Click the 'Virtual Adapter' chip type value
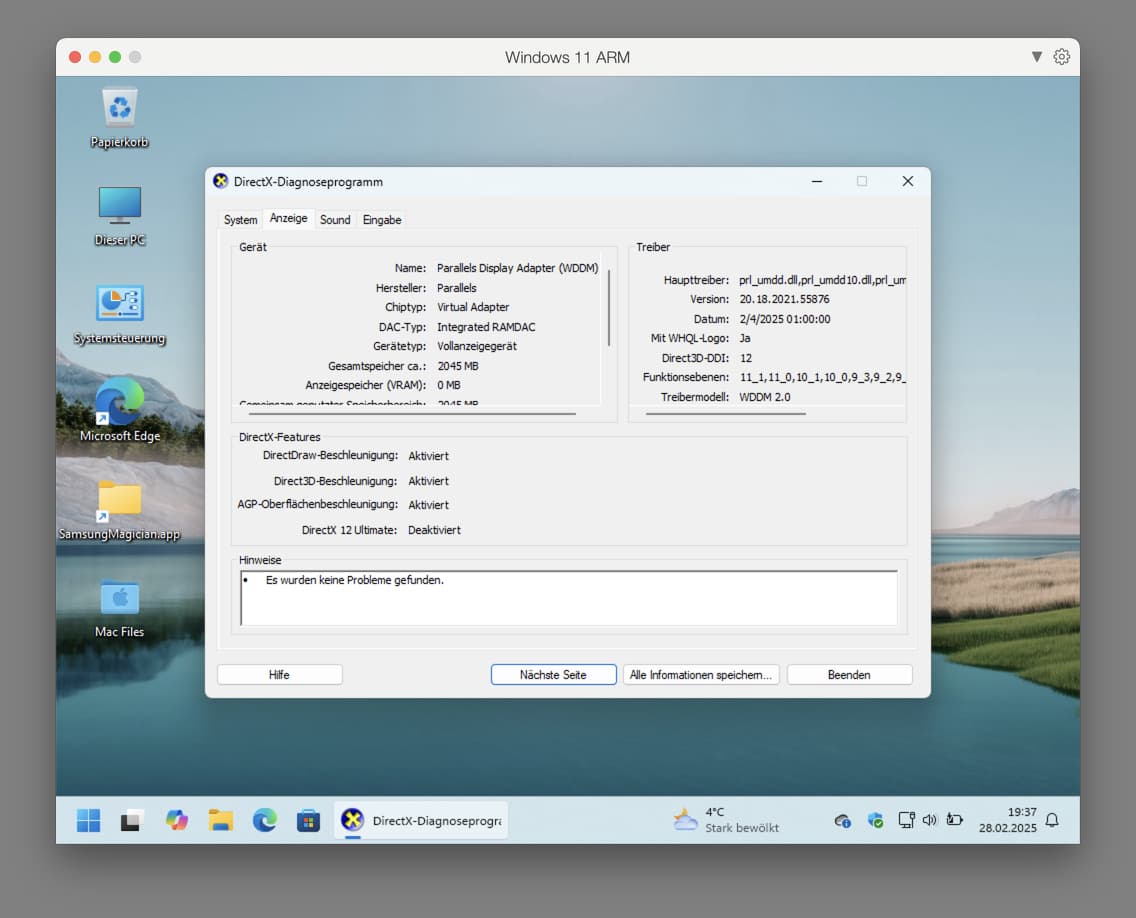Image resolution: width=1136 pixels, height=918 pixels. pyautogui.click(x=473, y=307)
